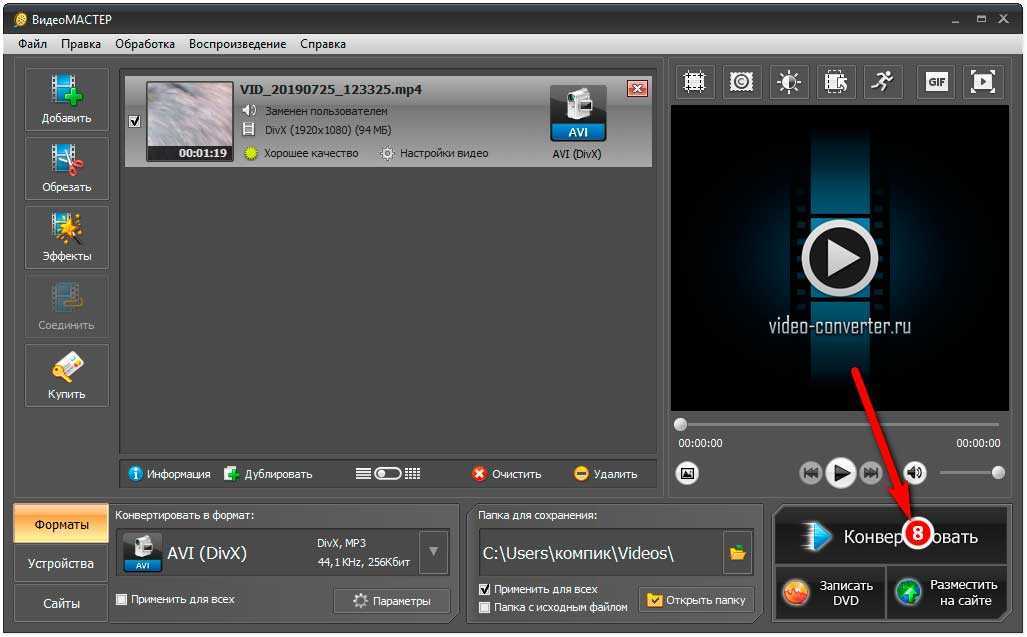Open the Файл menu

pos(32,44)
